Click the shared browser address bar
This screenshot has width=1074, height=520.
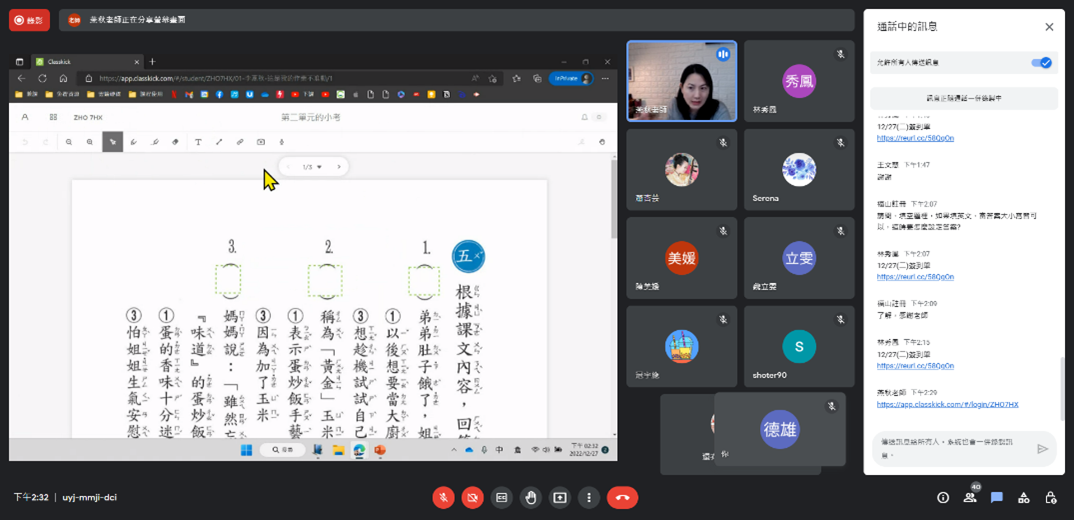tap(290, 78)
